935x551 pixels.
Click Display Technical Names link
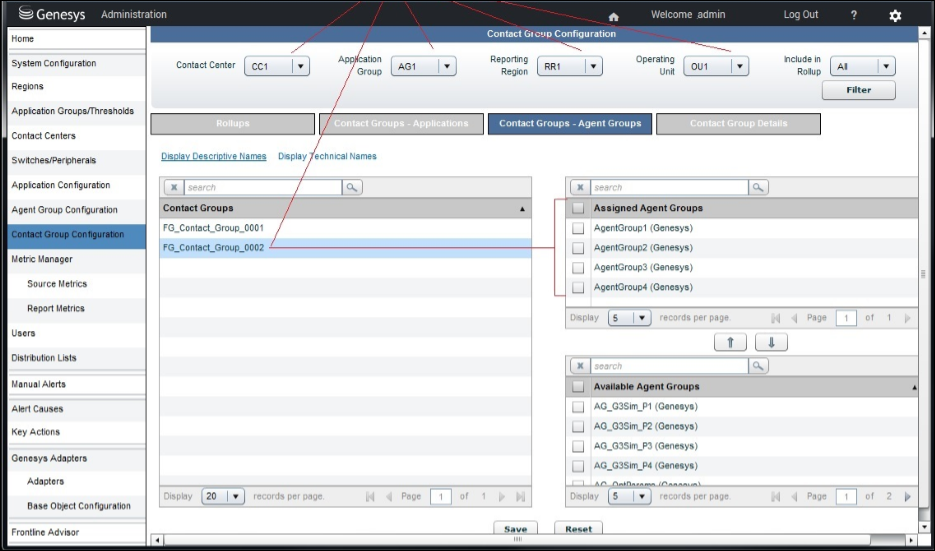click(327, 156)
